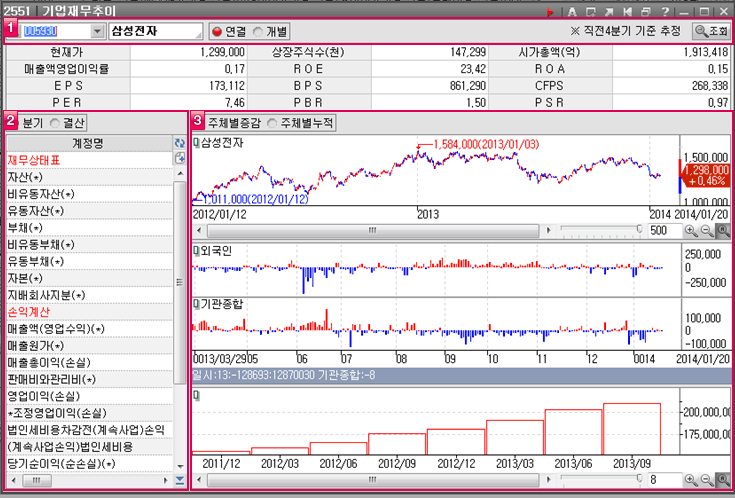Click the bar chart count field showing 8

pos(665,480)
